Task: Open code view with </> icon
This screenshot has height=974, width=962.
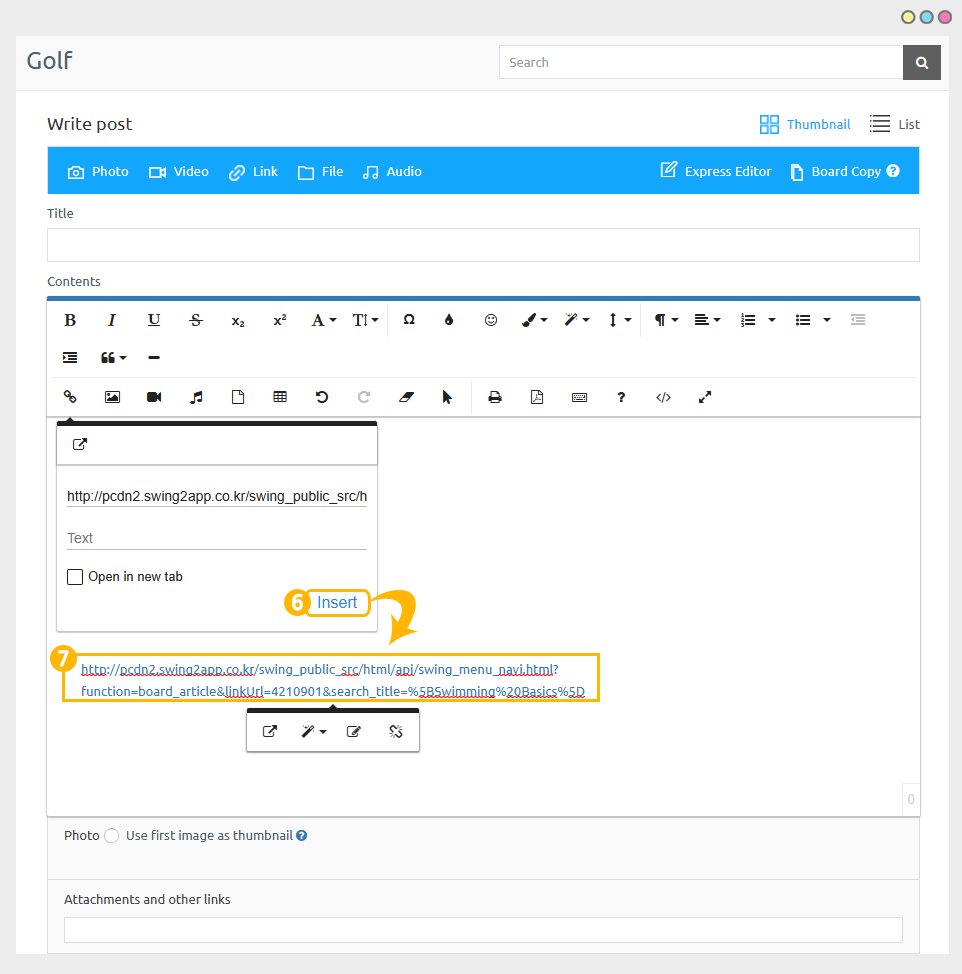Action: (x=663, y=398)
